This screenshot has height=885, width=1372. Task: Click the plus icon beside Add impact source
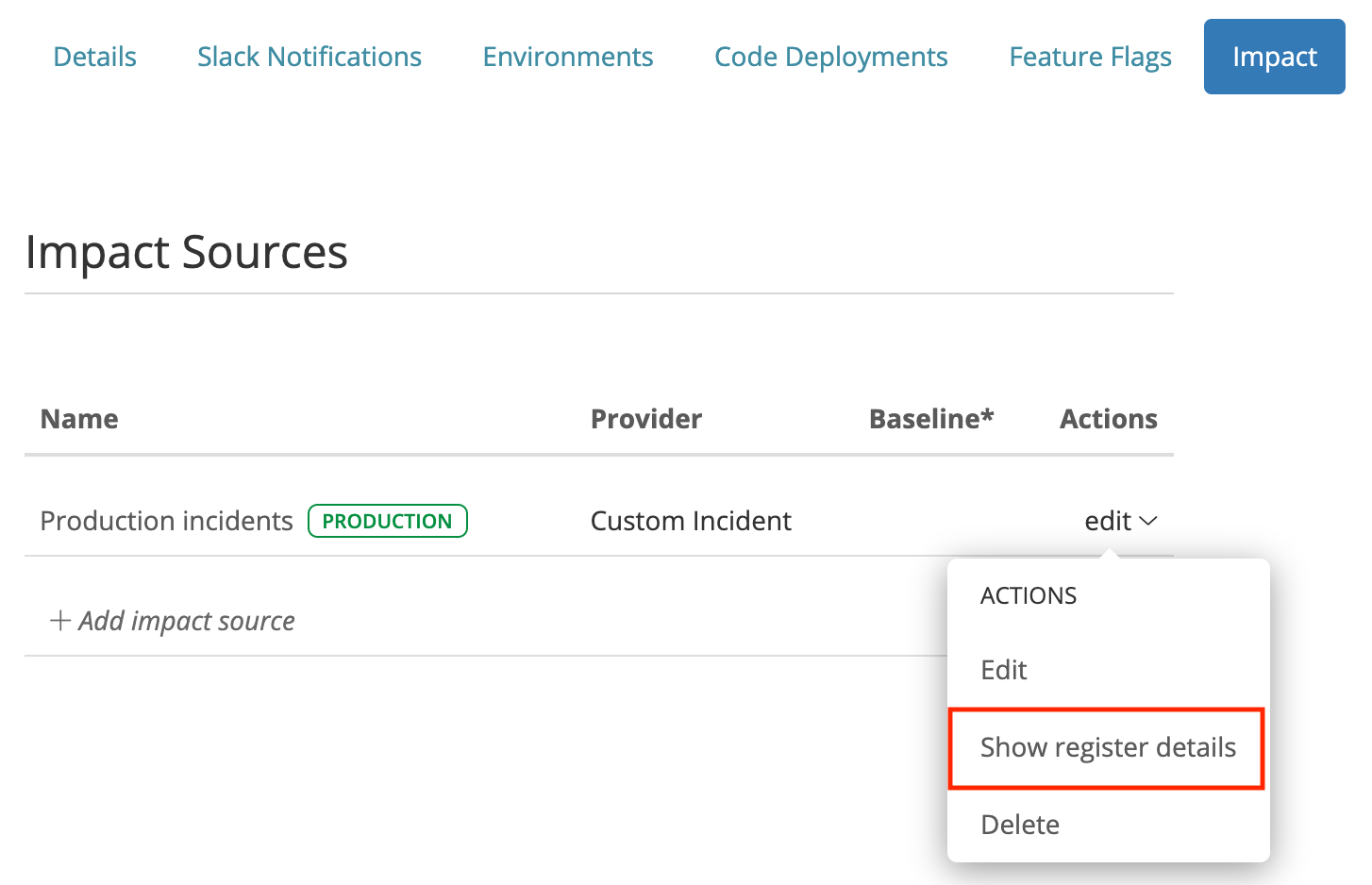tap(60, 621)
